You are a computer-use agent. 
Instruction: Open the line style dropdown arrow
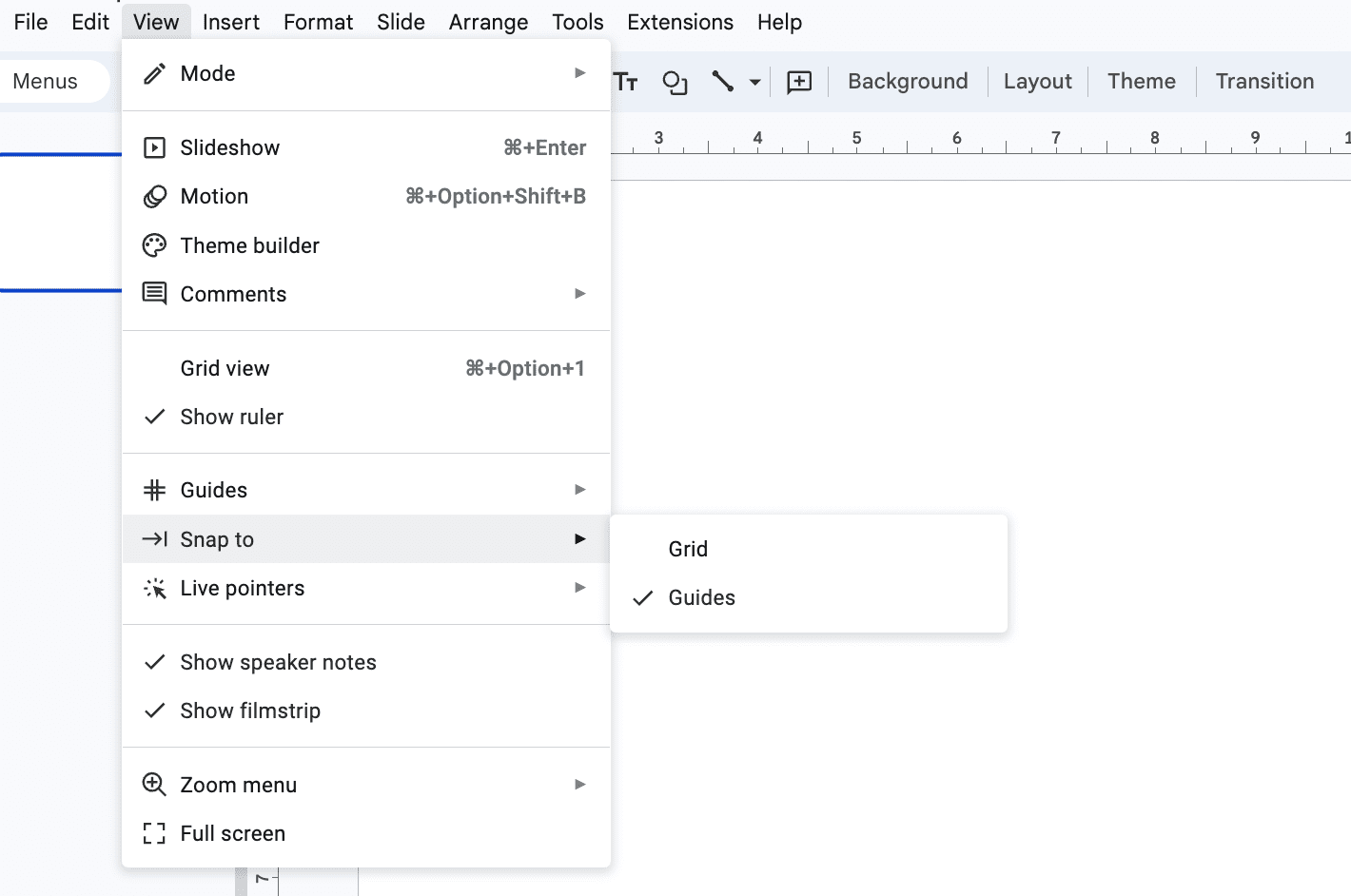pos(754,82)
